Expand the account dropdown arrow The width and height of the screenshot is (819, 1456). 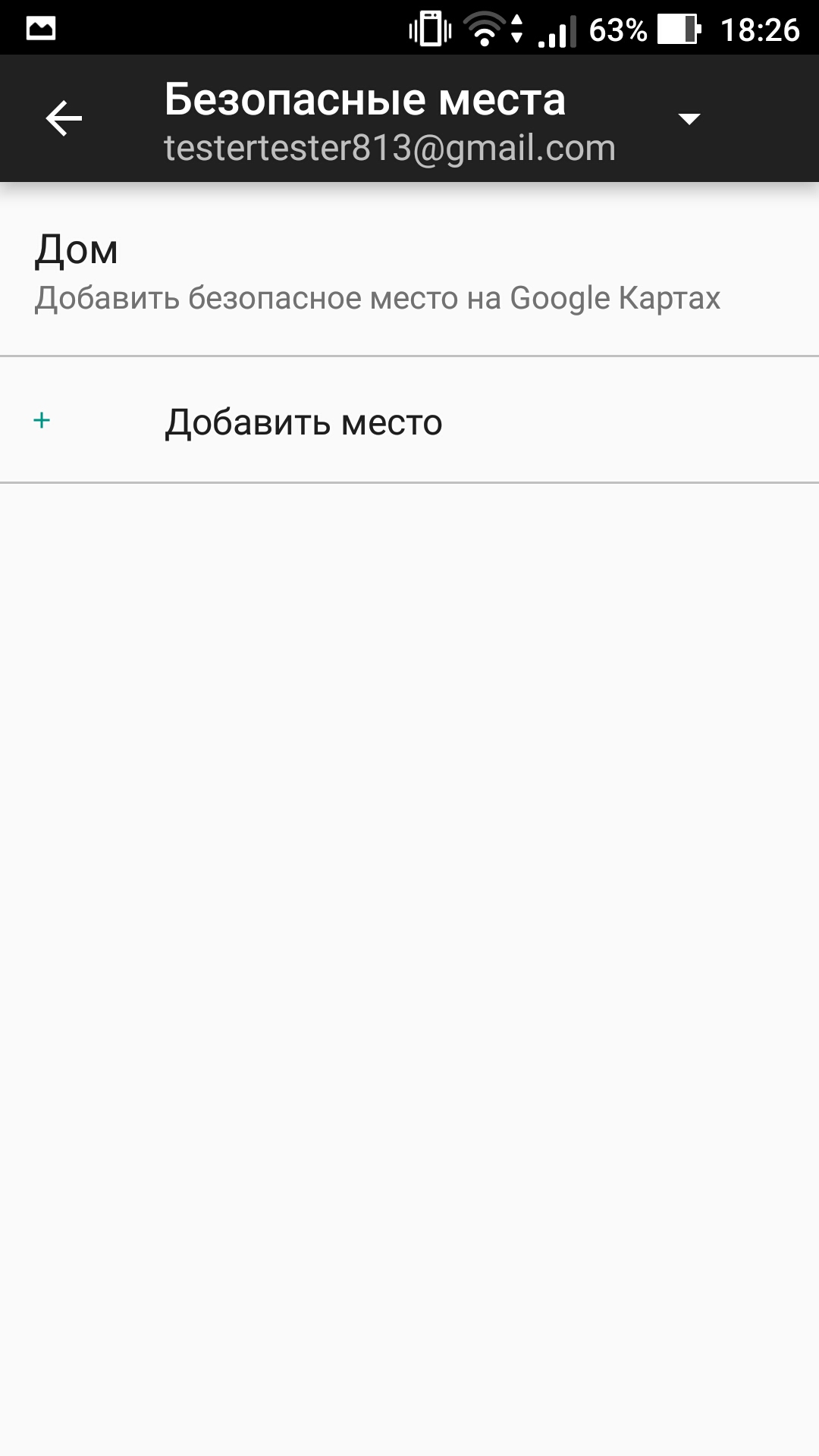tap(689, 119)
